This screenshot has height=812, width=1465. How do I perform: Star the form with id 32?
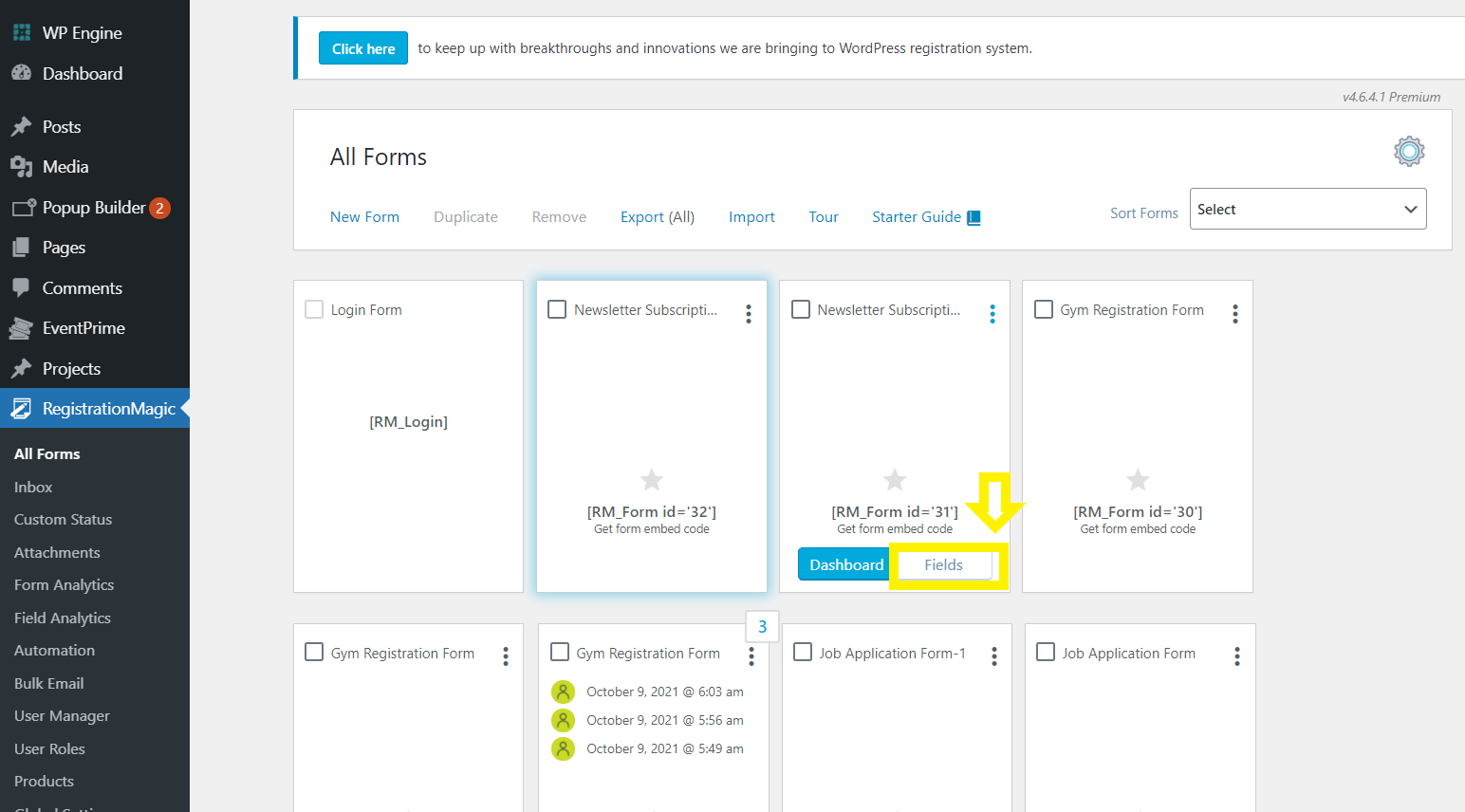[652, 480]
